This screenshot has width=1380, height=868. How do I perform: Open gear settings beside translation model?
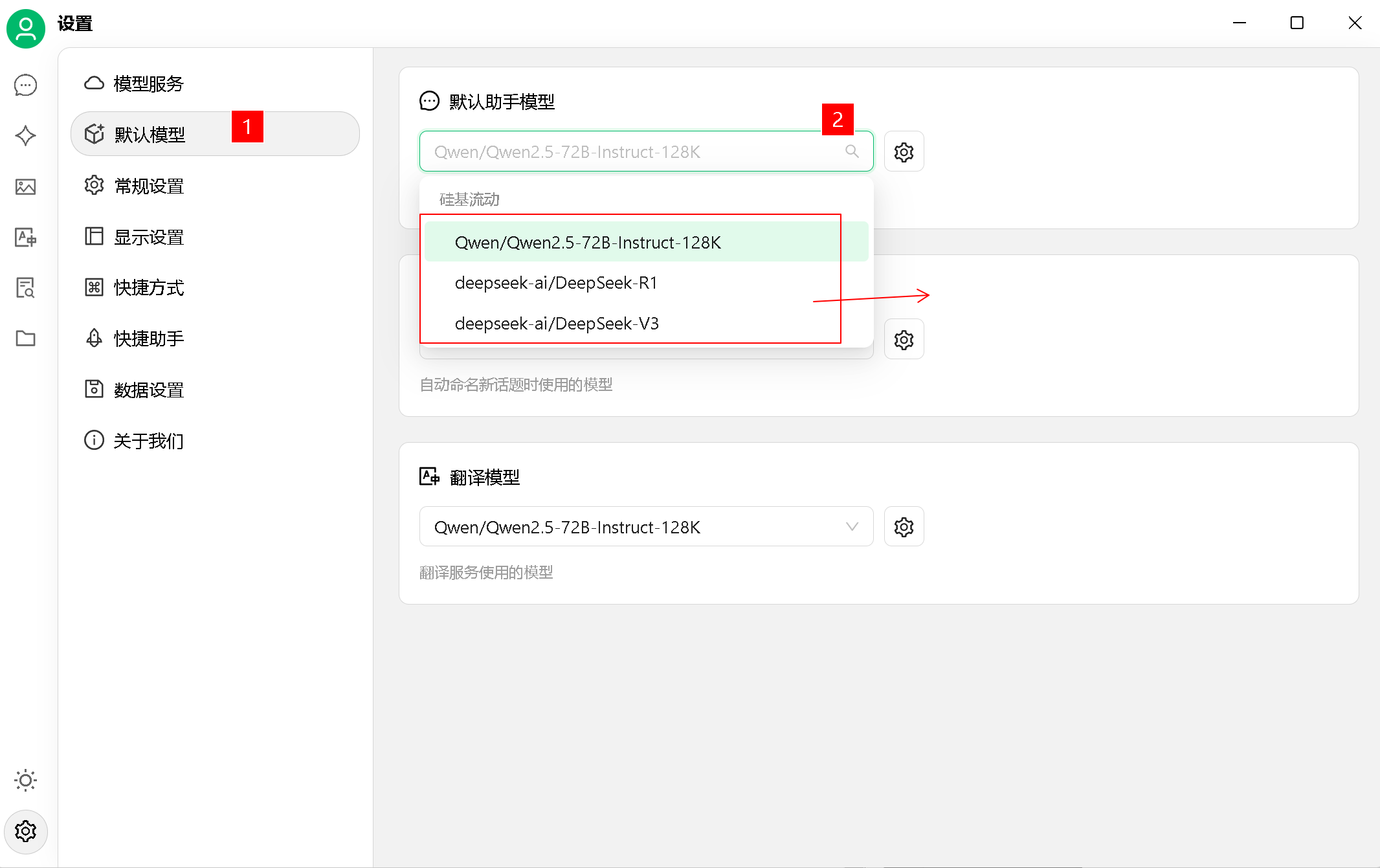point(904,527)
